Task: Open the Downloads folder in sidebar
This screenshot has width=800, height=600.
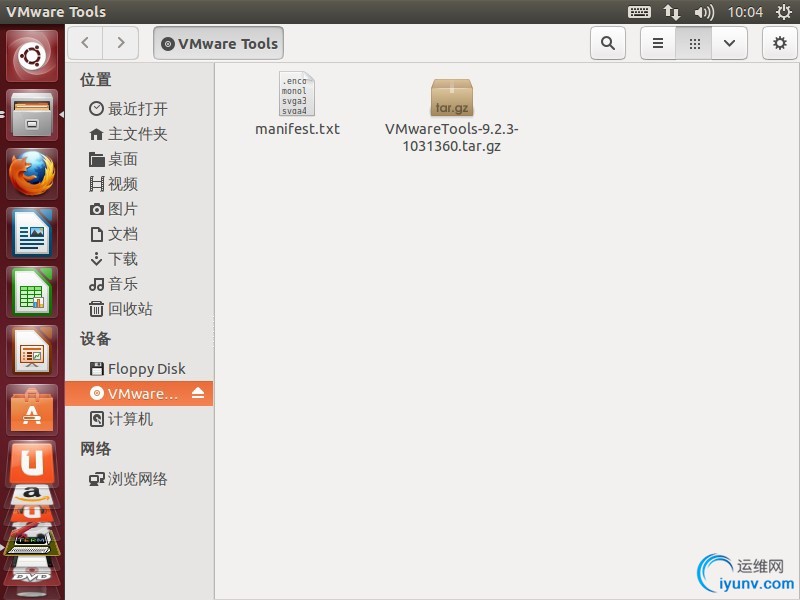Action: [x=139, y=259]
